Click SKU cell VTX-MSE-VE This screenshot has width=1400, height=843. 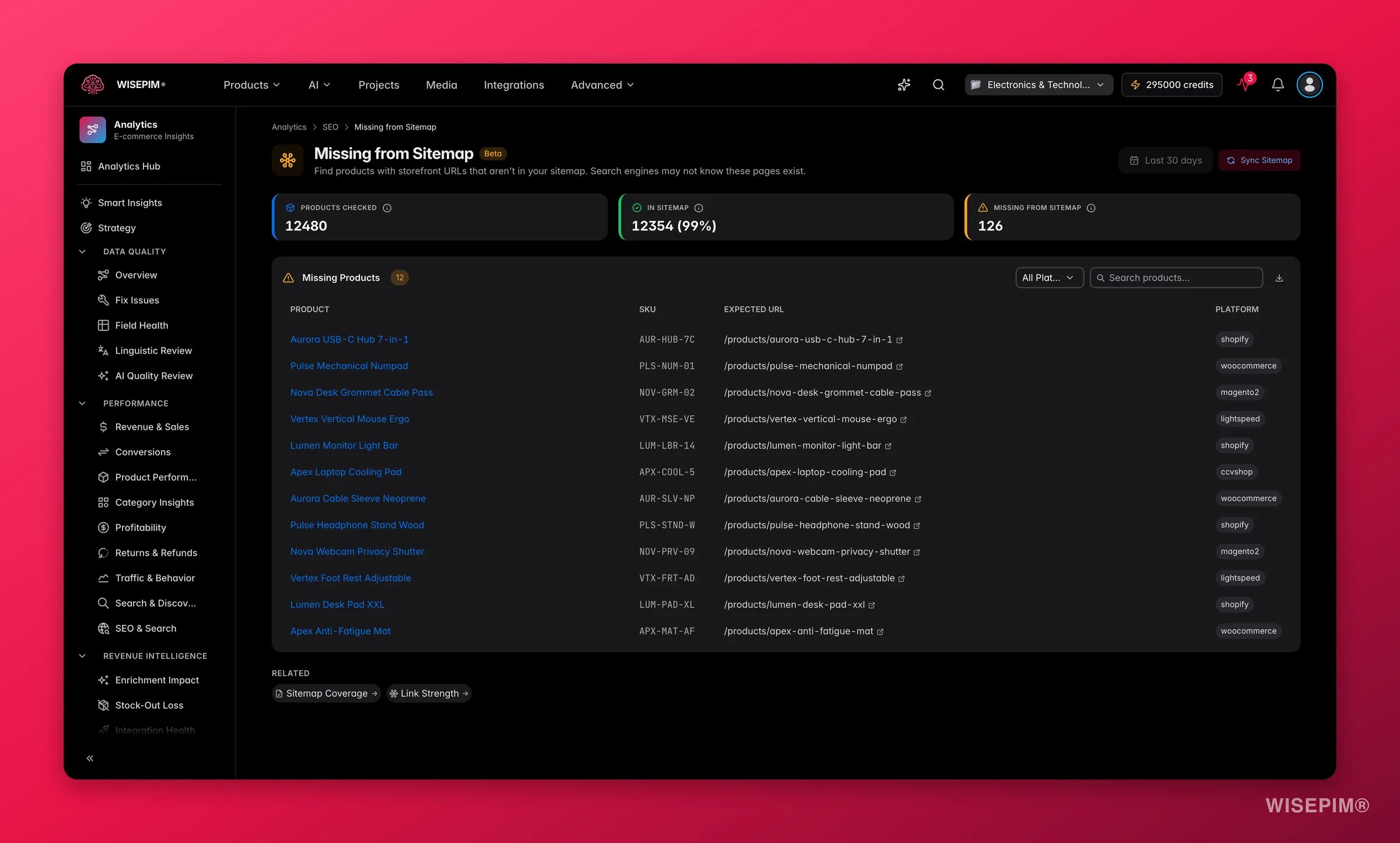667,419
